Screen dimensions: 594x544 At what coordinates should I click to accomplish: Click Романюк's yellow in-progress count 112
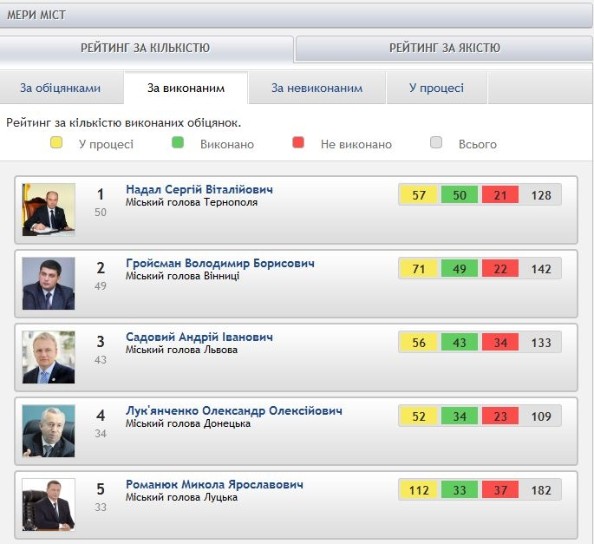click(x=419, y=490)
